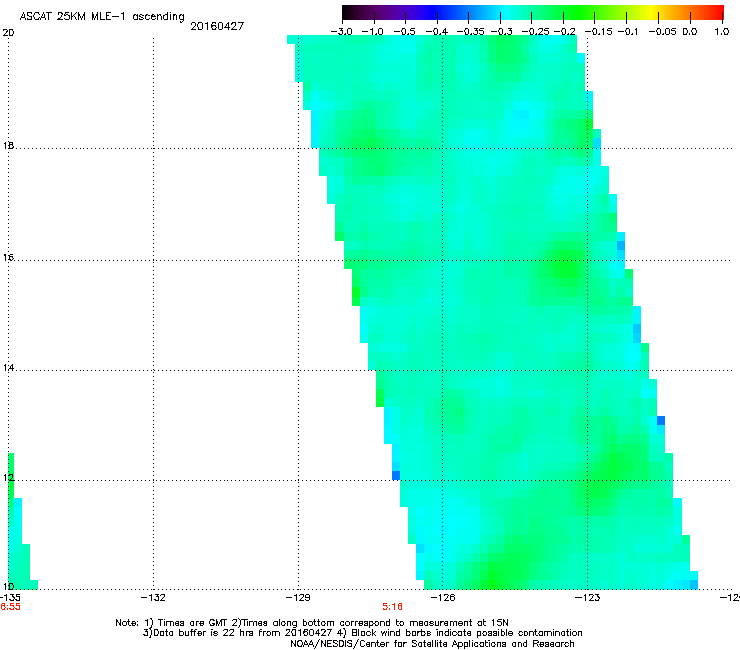The height and width of the screenshot is (650, 740).
Task: Click the -129 longitude axis label
Action: (298, 598)
